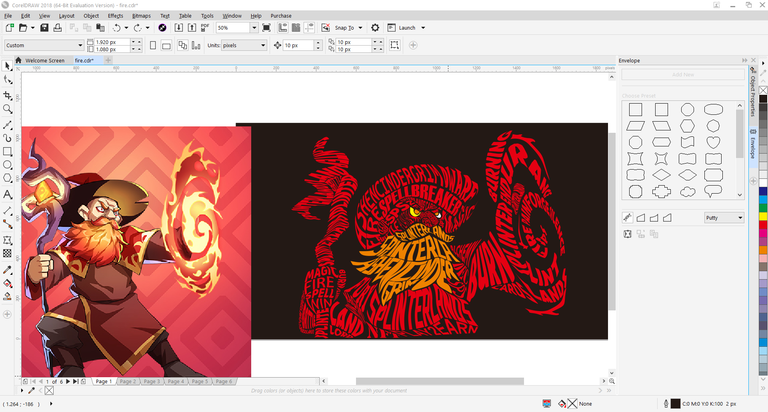Publish to PDF icon
This screenshot has height=412, width=768.
point(205,28)
